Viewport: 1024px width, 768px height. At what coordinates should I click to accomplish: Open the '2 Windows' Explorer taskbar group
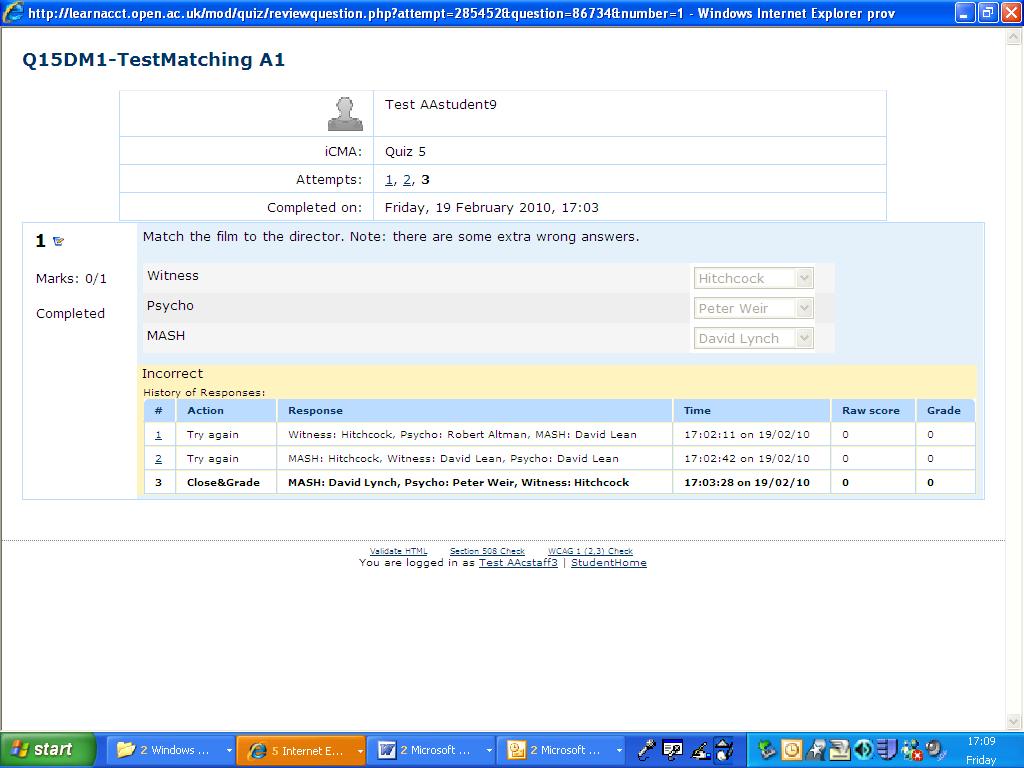pos(170,750)
